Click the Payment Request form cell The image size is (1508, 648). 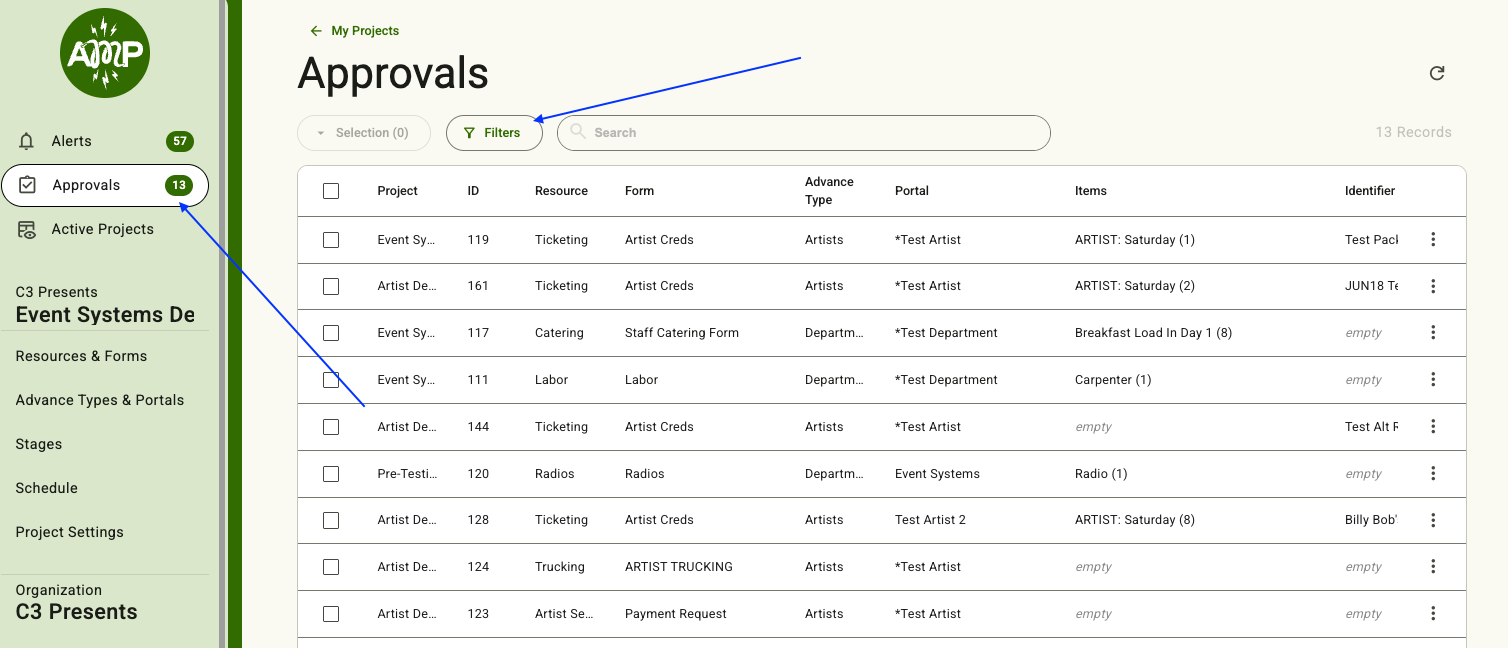click(676, 614)
